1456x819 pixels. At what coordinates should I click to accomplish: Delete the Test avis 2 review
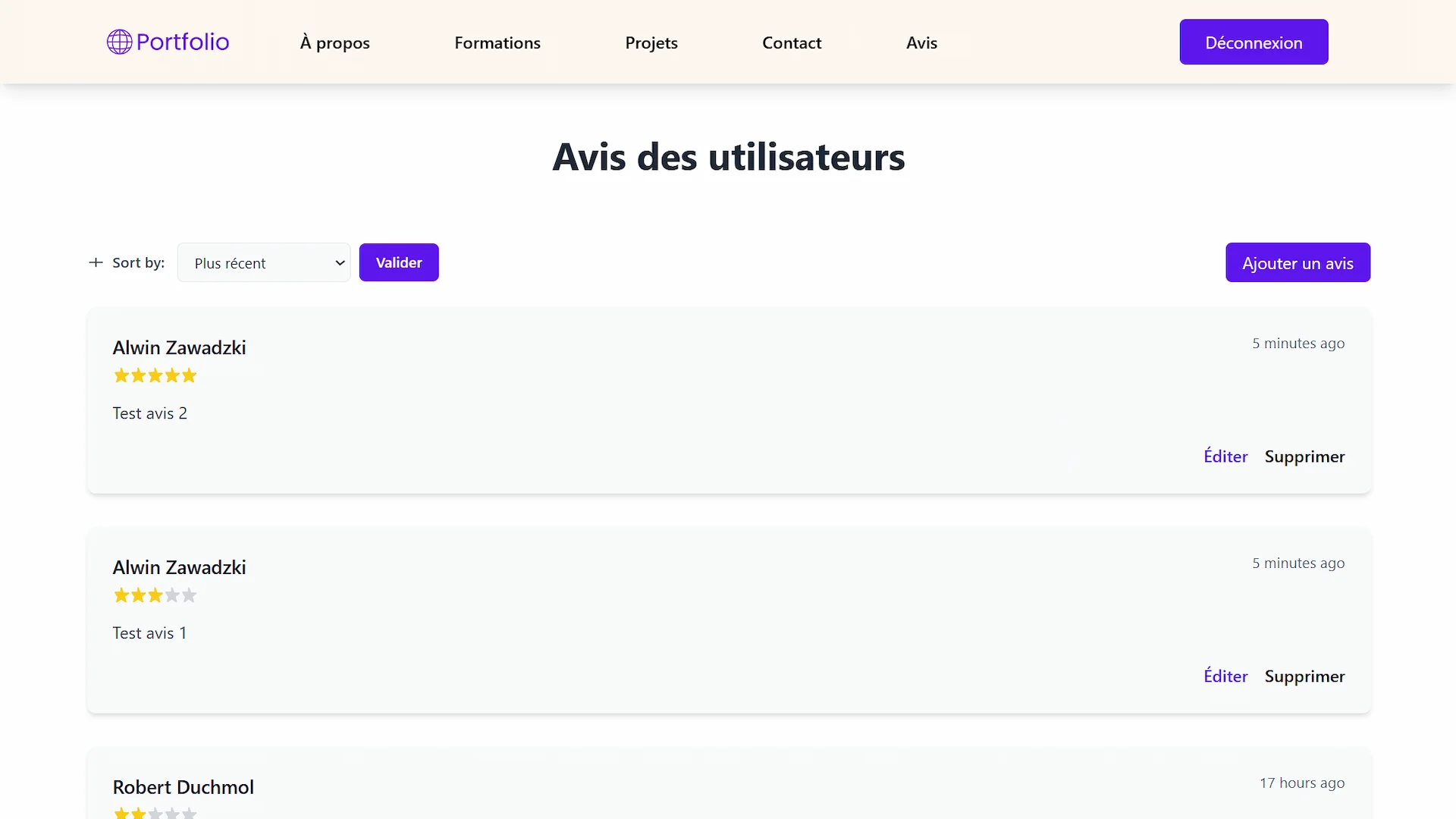tap(1304, 457)
